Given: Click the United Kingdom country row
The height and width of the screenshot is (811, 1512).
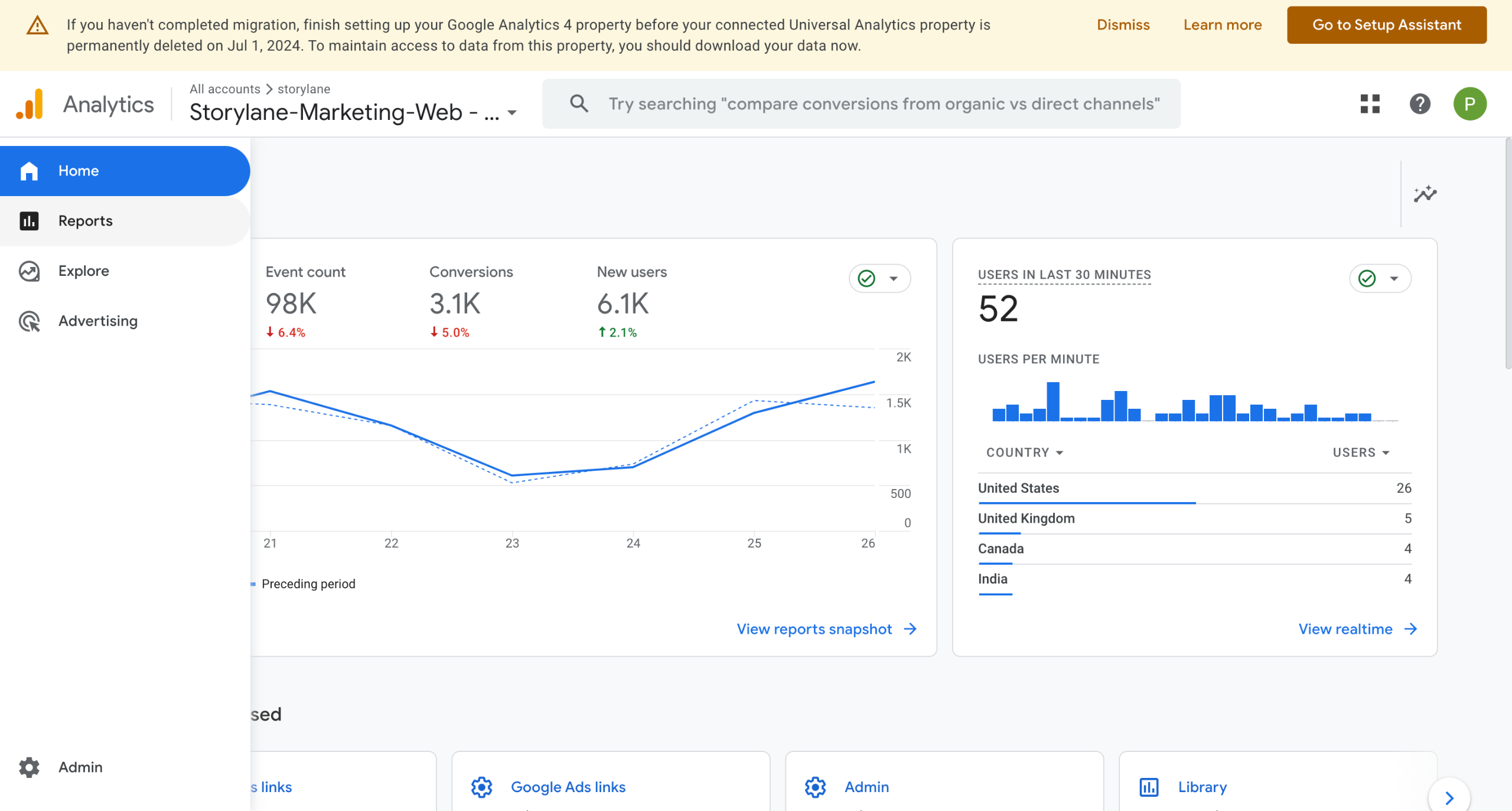Looking at the screenshot, I should click(1194, 519).
